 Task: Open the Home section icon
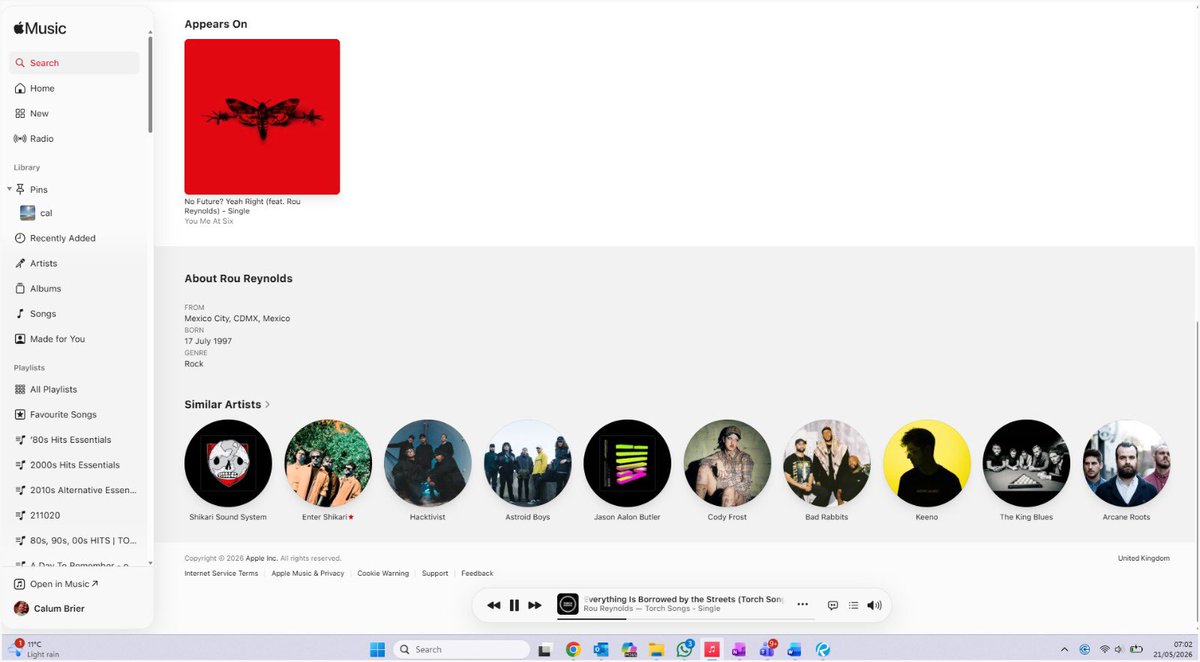(x=20, y=88)
